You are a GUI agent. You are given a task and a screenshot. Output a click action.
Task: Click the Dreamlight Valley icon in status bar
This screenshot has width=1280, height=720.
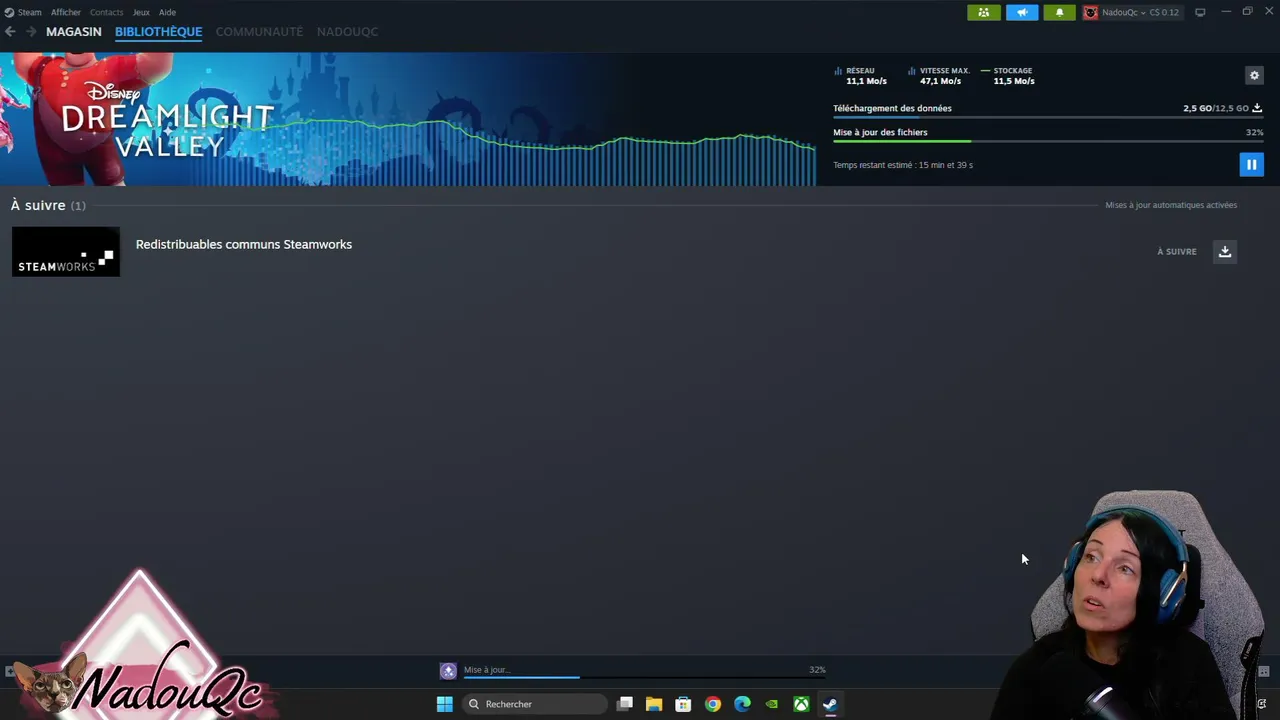point(448,671)
